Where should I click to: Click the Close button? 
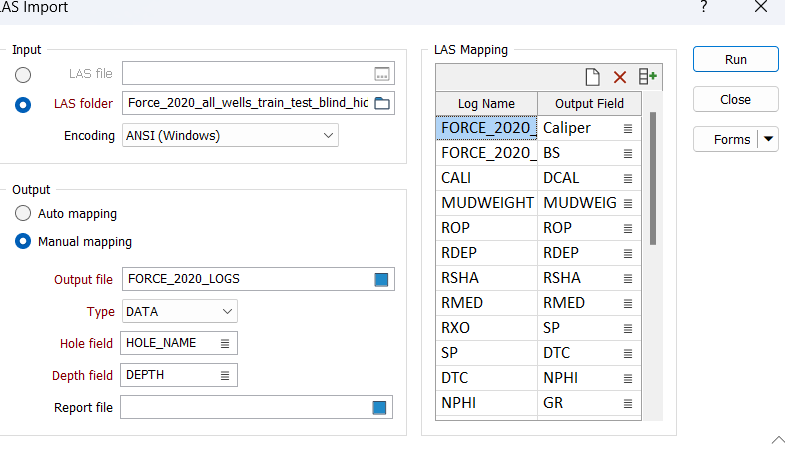(x=735, y=100)
